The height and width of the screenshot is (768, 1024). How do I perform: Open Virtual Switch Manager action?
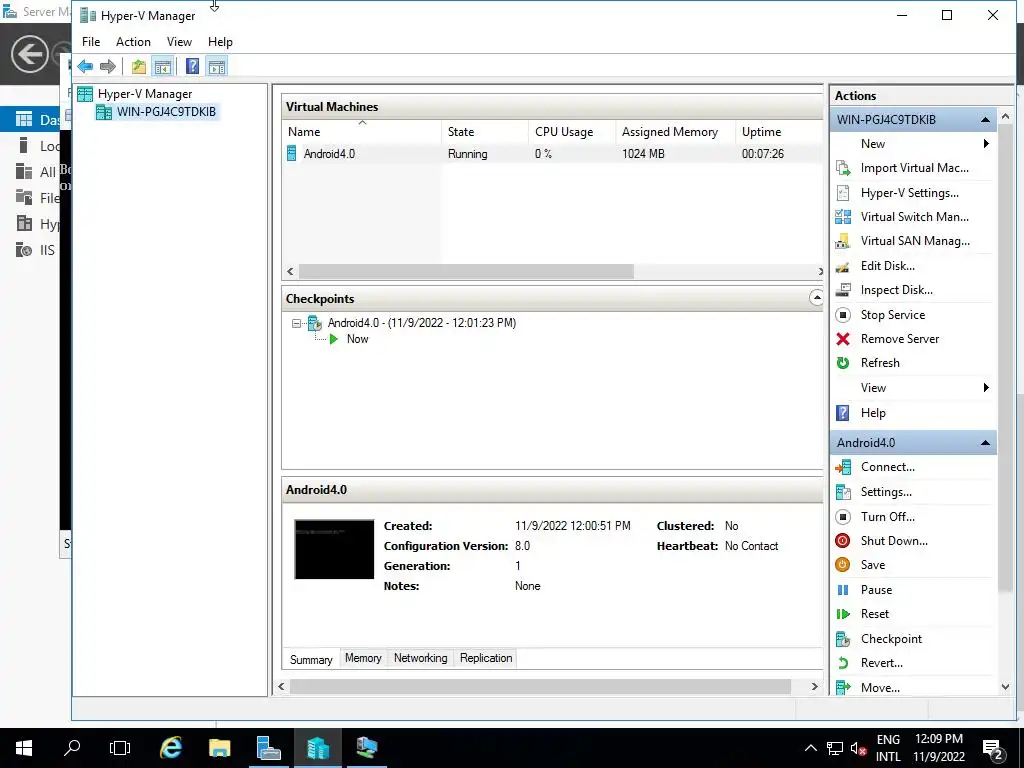coord(914,217)
